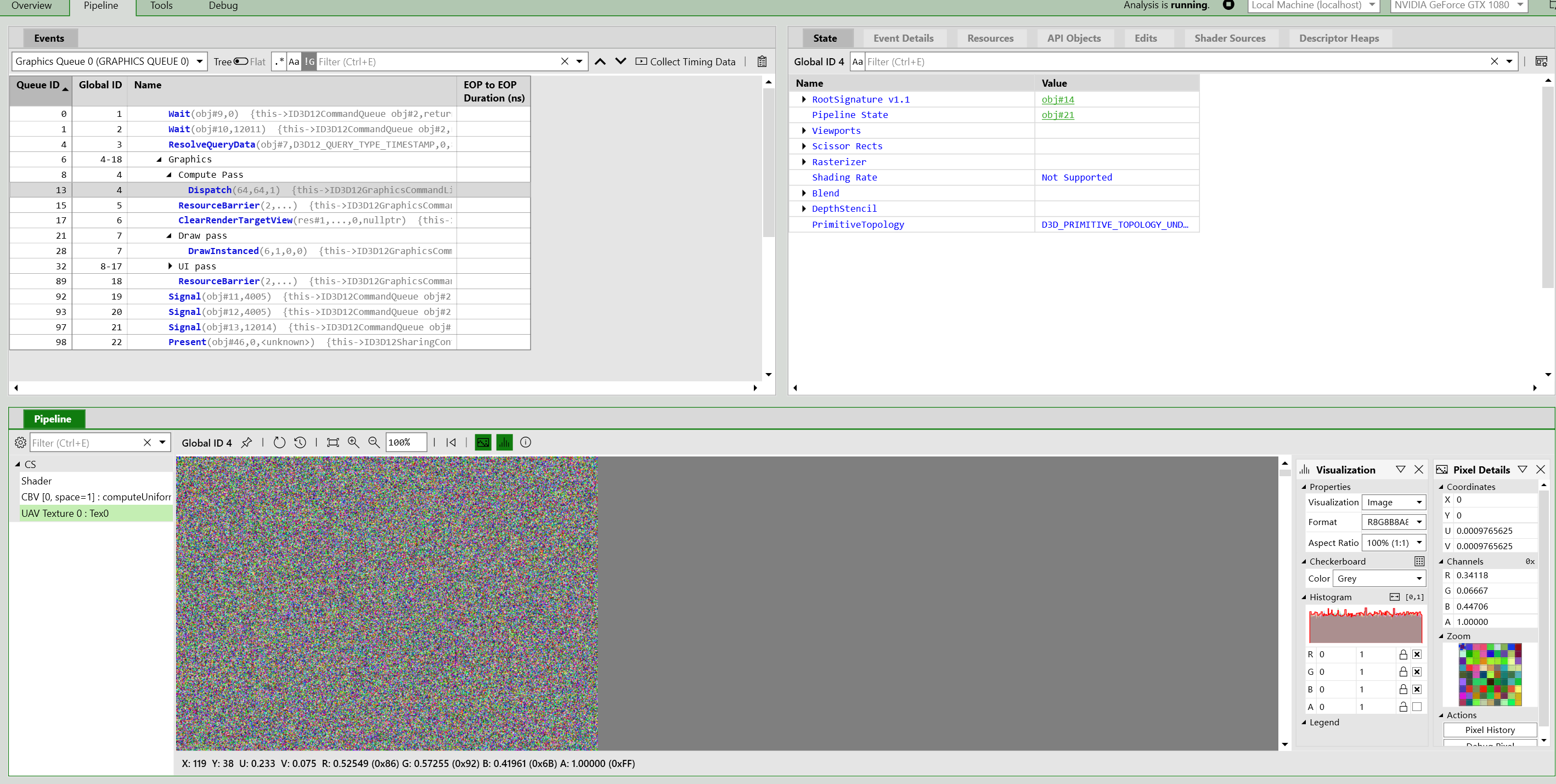Open the Visualization Image dropdown
This screenshot has width=1556, height=784.
pos(1394,502)
